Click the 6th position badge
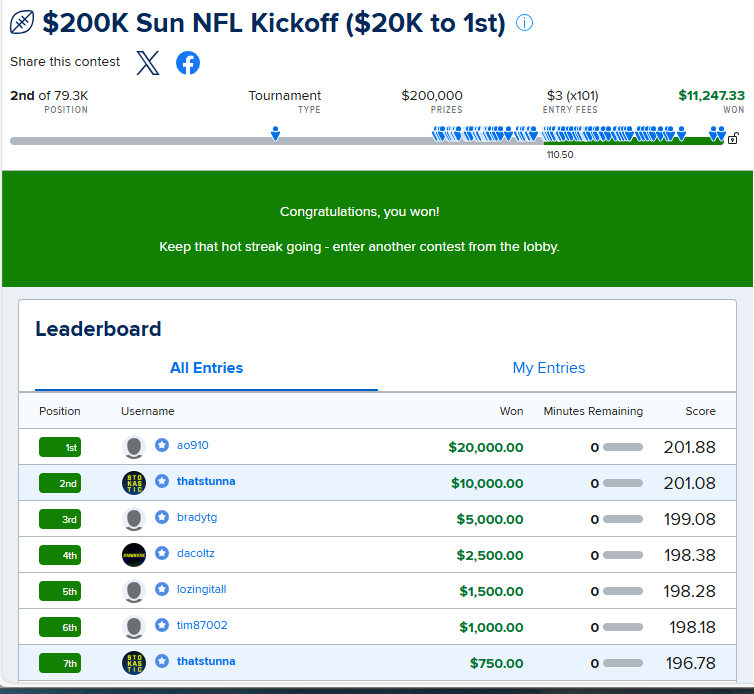The width and height of the screenshot is (754, 694). [x=60, y=628]
